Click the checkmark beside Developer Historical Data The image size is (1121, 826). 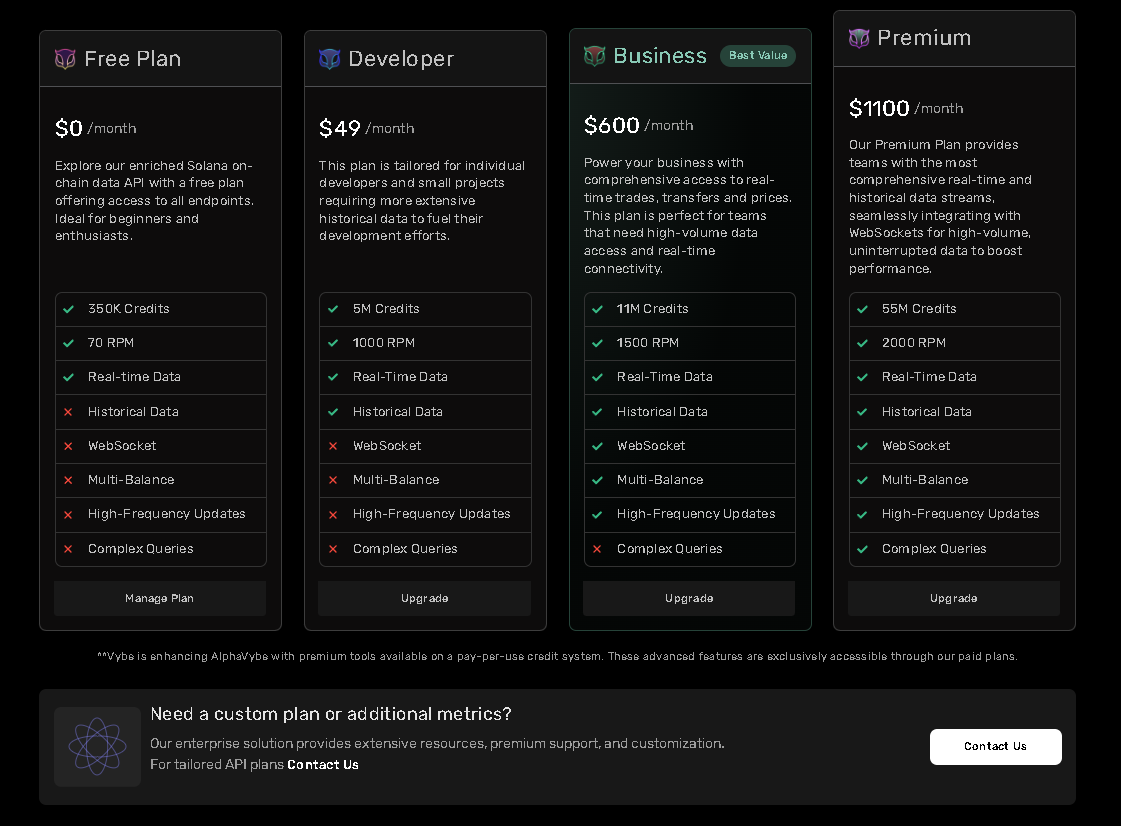pyautogui.click(x=333, y=412)
